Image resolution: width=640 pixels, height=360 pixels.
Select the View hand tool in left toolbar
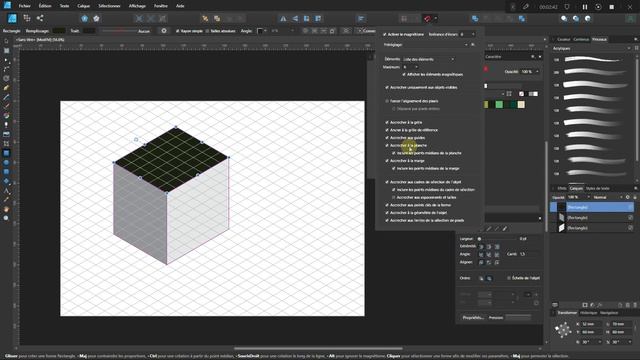pyautogui.click(x=6, y=209)
